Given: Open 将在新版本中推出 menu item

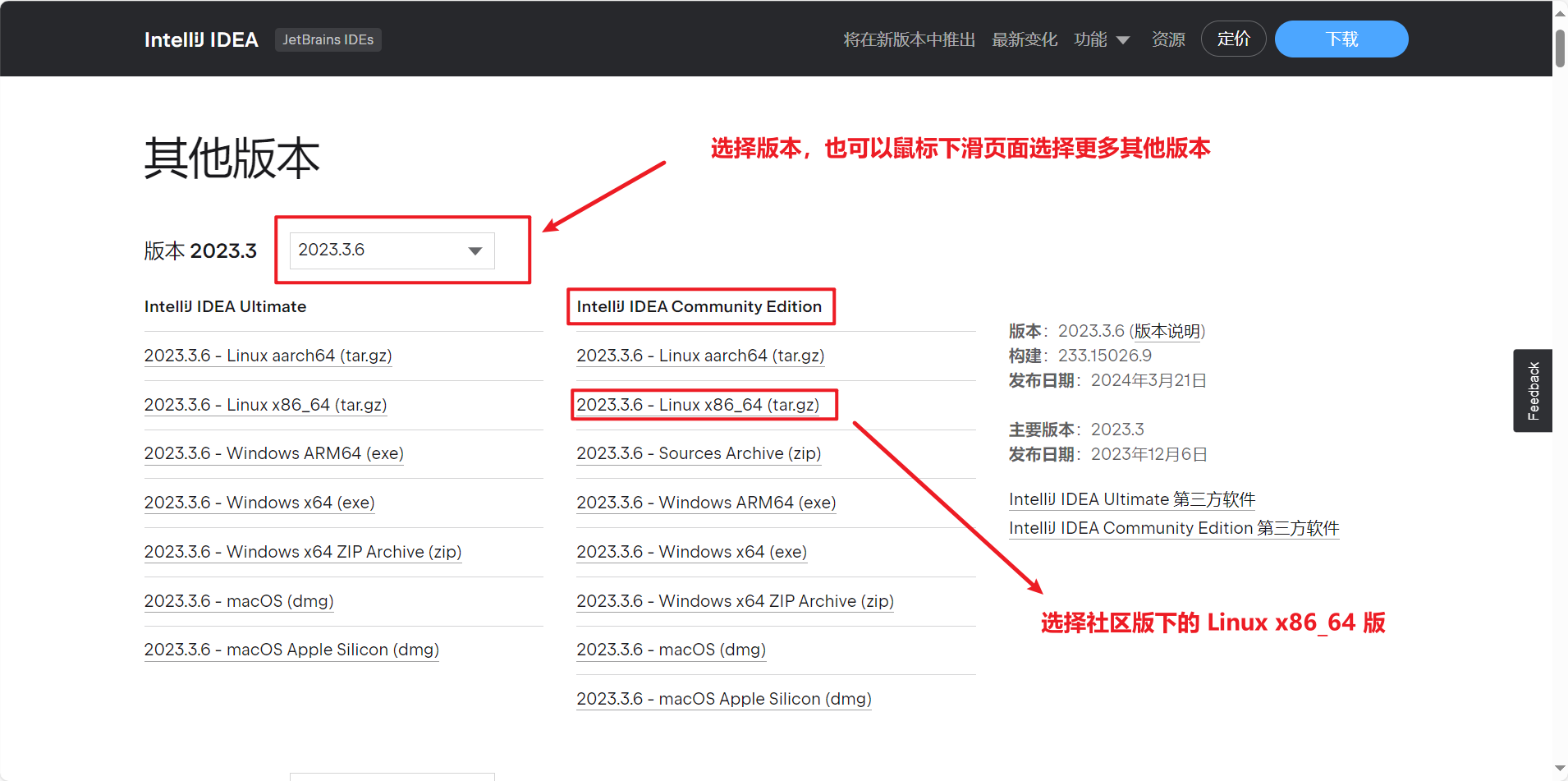Looking at the screenshot, I should point(909,39).
